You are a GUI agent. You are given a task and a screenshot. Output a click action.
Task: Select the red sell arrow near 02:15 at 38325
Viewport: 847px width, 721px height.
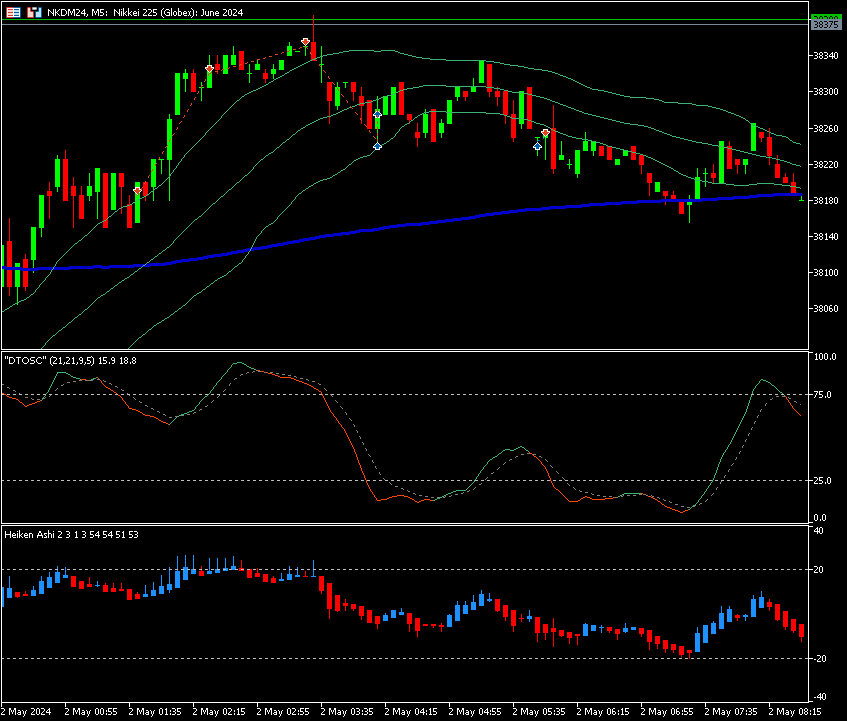(210, 69)
